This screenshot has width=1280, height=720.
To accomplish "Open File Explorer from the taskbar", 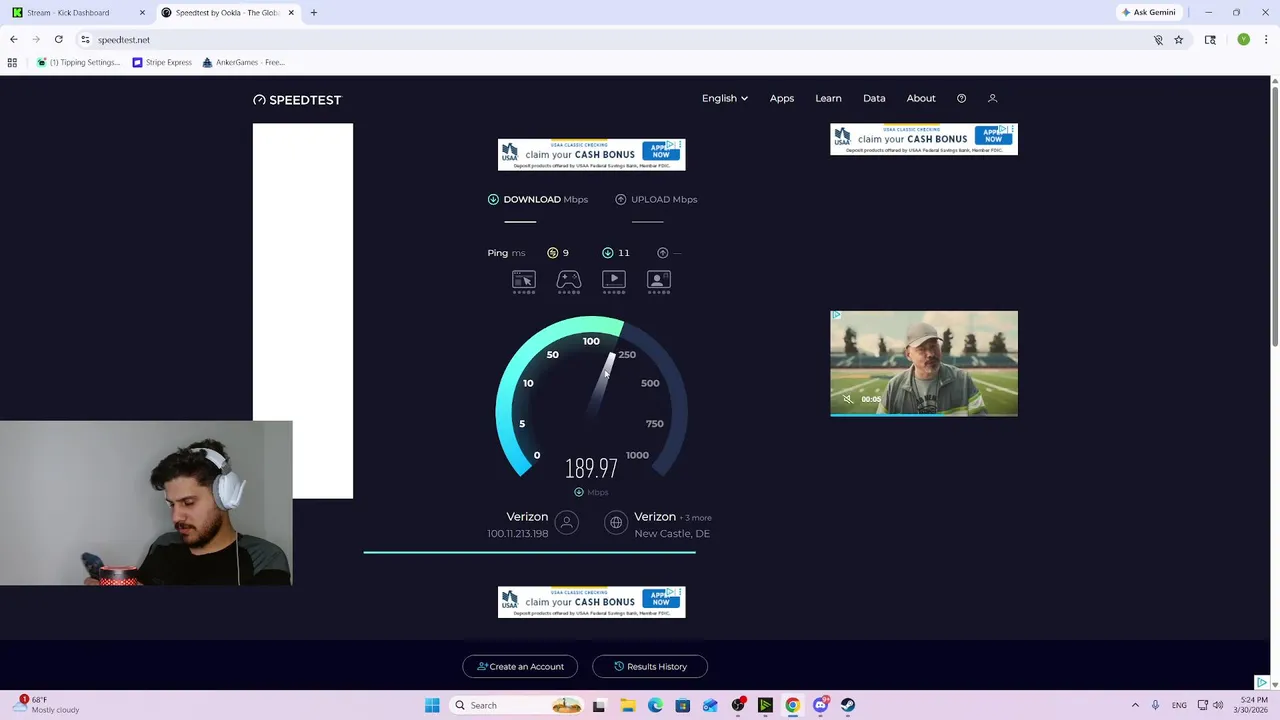I will pyautogui.click(x=628, y=705).
